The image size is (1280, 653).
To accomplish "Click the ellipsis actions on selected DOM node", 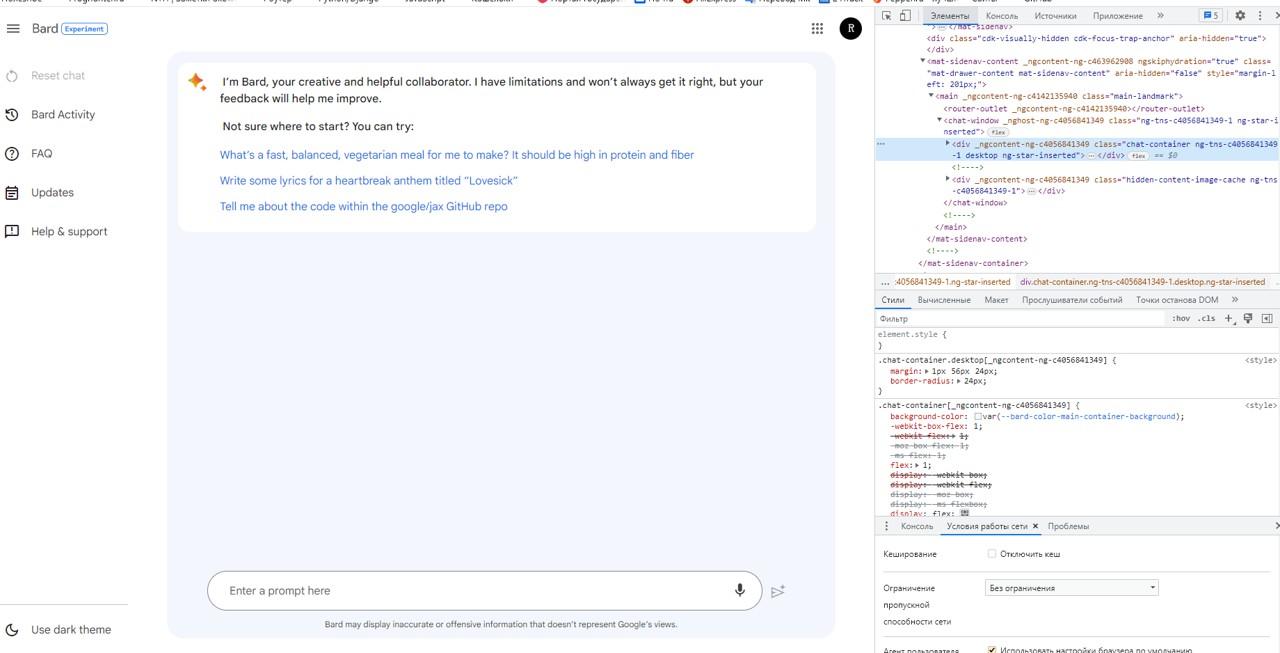I will [881, 144].
